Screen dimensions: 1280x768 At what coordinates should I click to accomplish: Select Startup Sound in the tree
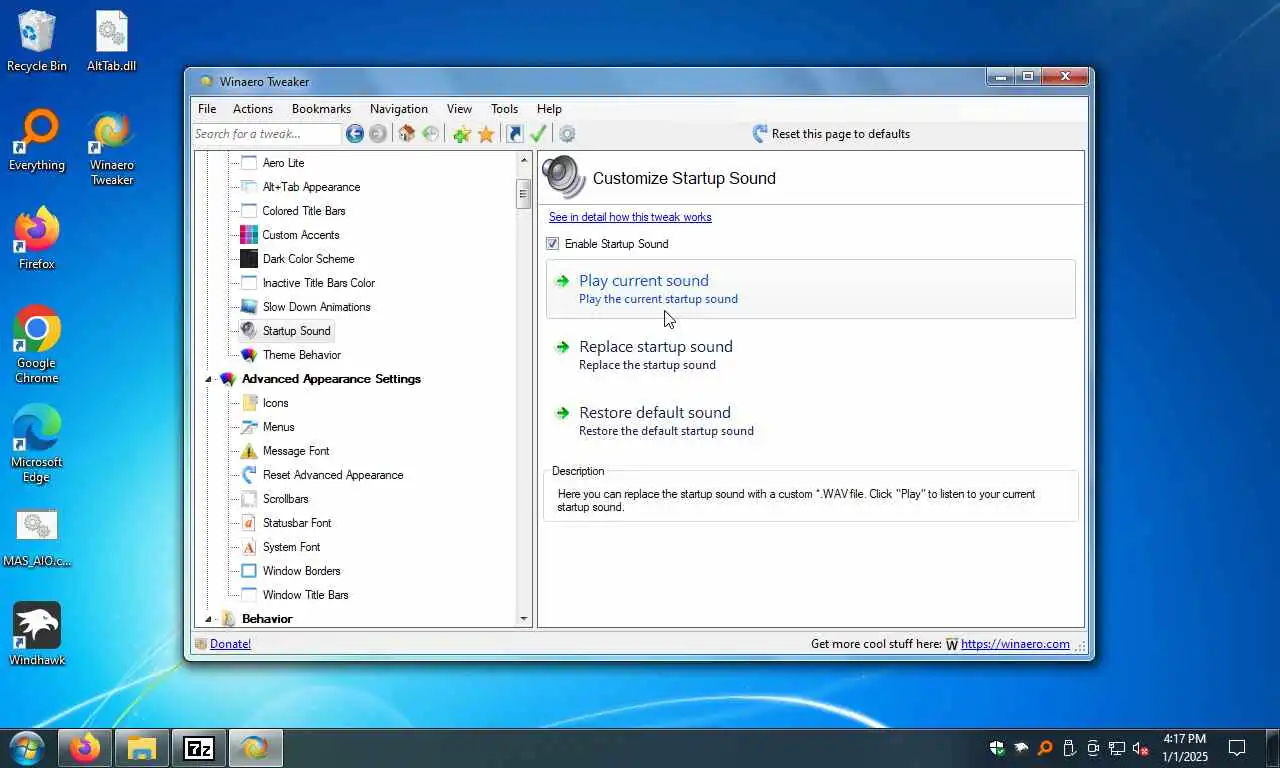[296, 331]
